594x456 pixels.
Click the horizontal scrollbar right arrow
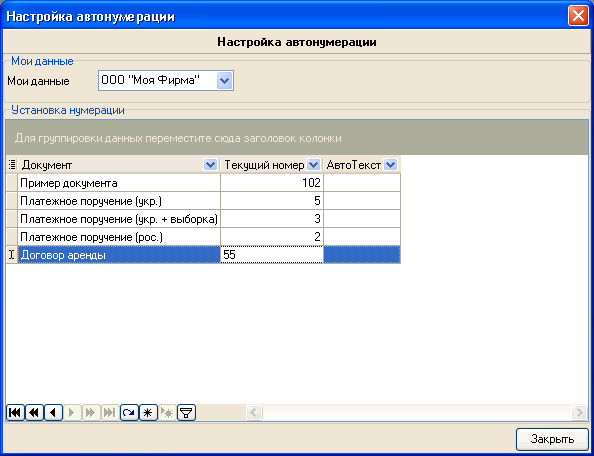(x=579, y=412)
